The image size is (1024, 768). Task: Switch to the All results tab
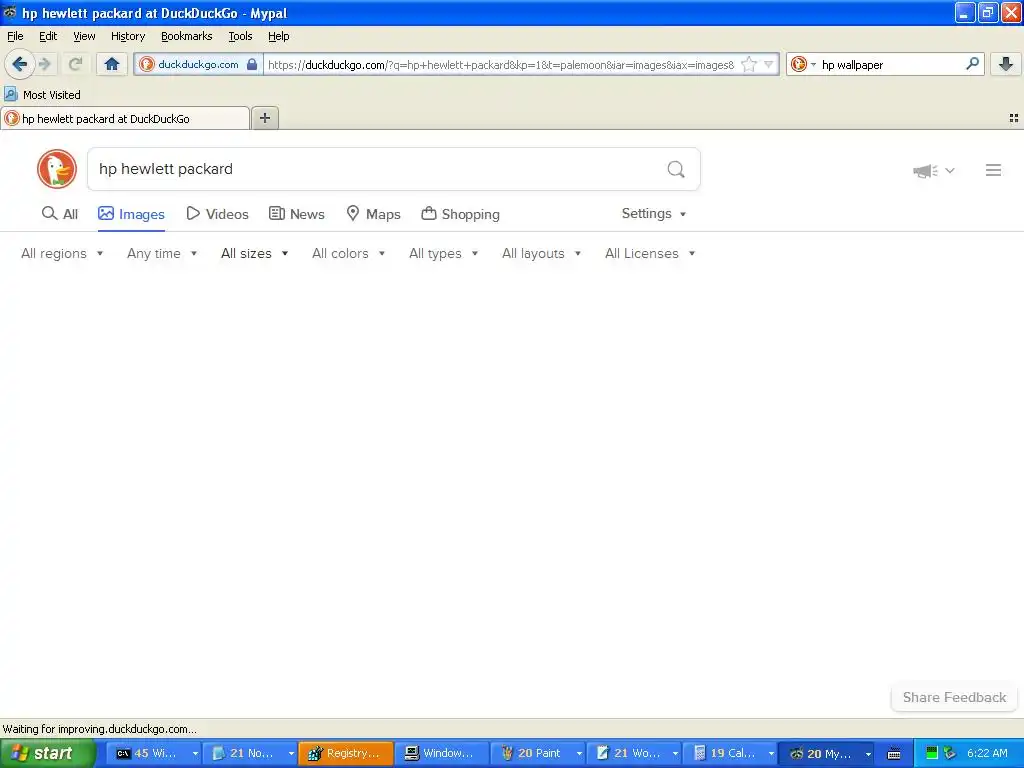pos(59,214)
